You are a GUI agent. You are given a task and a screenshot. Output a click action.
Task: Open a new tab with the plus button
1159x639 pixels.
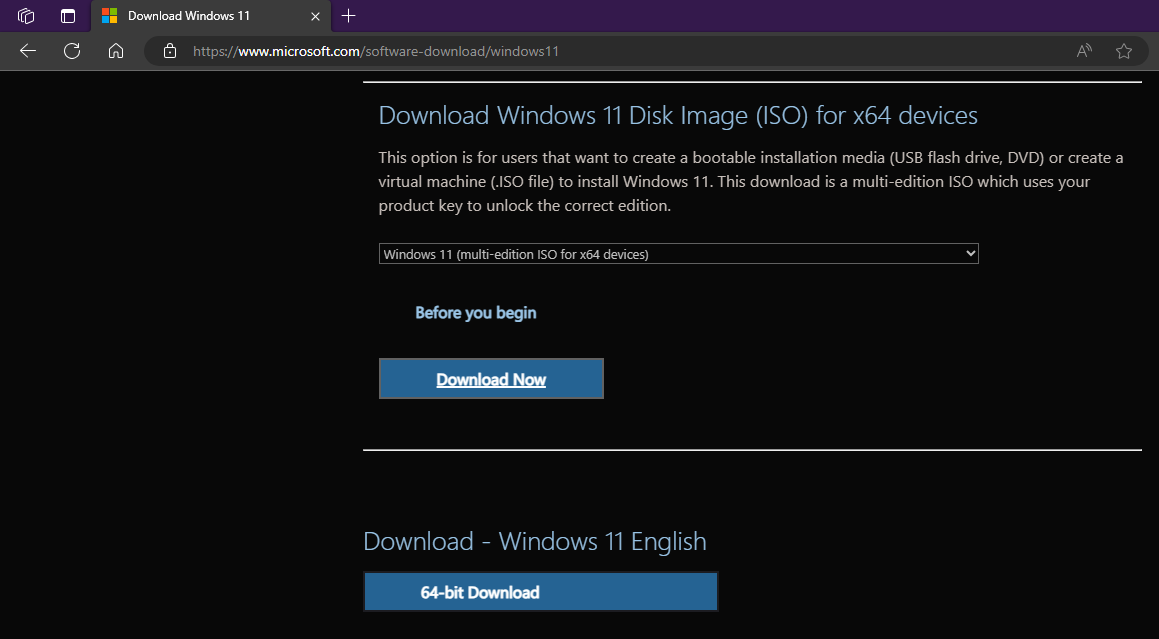coord(349,16)
